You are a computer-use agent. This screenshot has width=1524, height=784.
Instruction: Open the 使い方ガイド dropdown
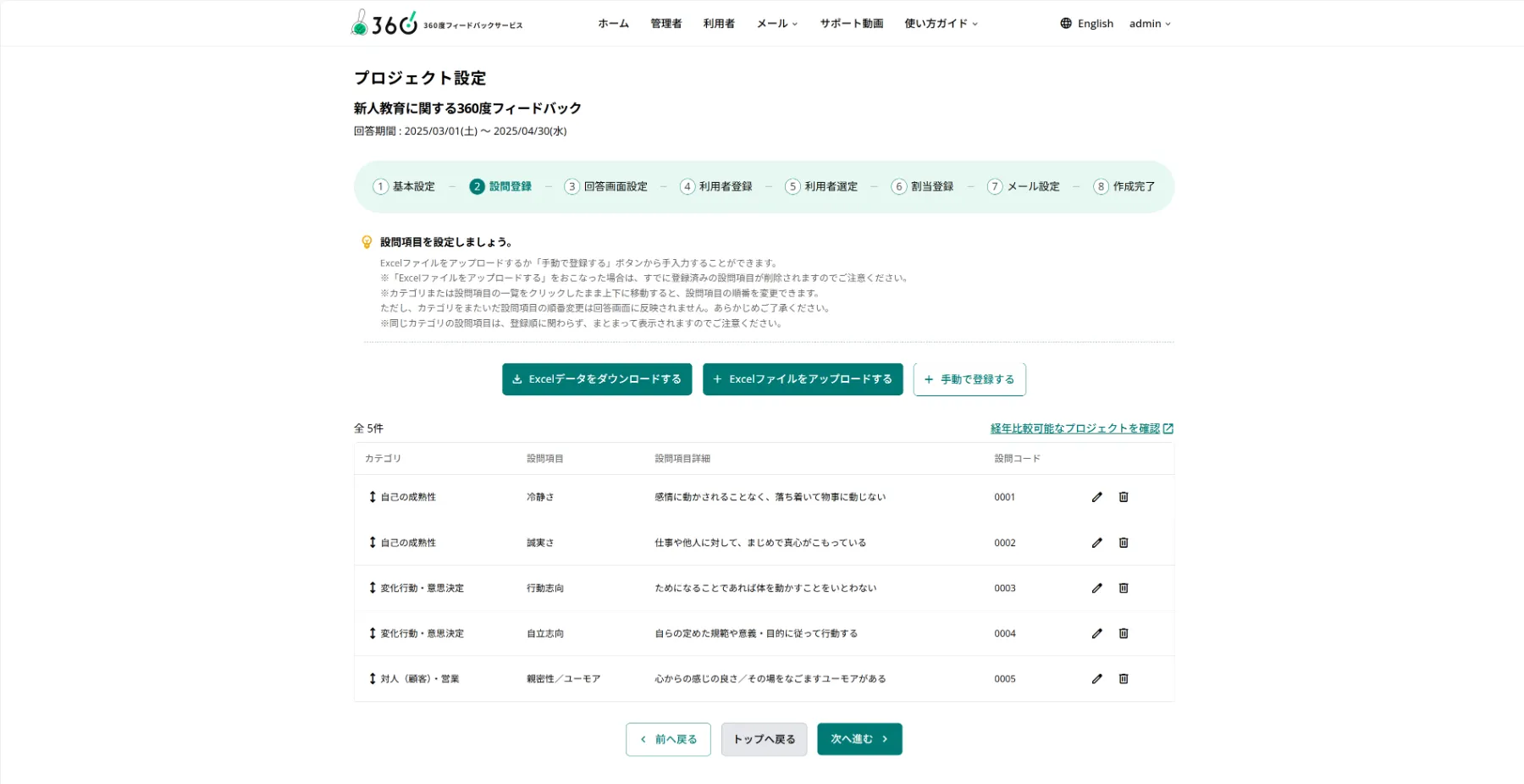click(940, 23)
